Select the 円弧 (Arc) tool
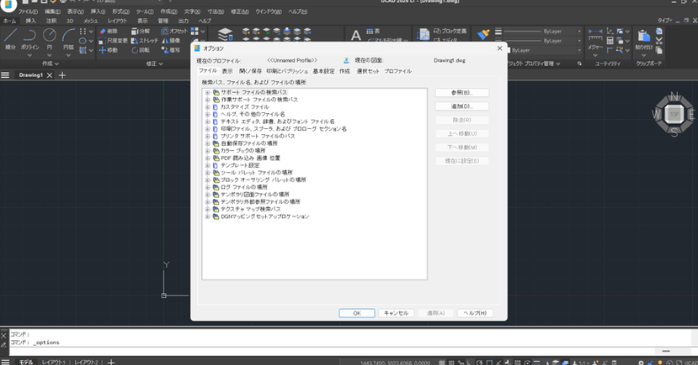The width and height of the screenshot is (698, 365). click(x=68, y=38)
